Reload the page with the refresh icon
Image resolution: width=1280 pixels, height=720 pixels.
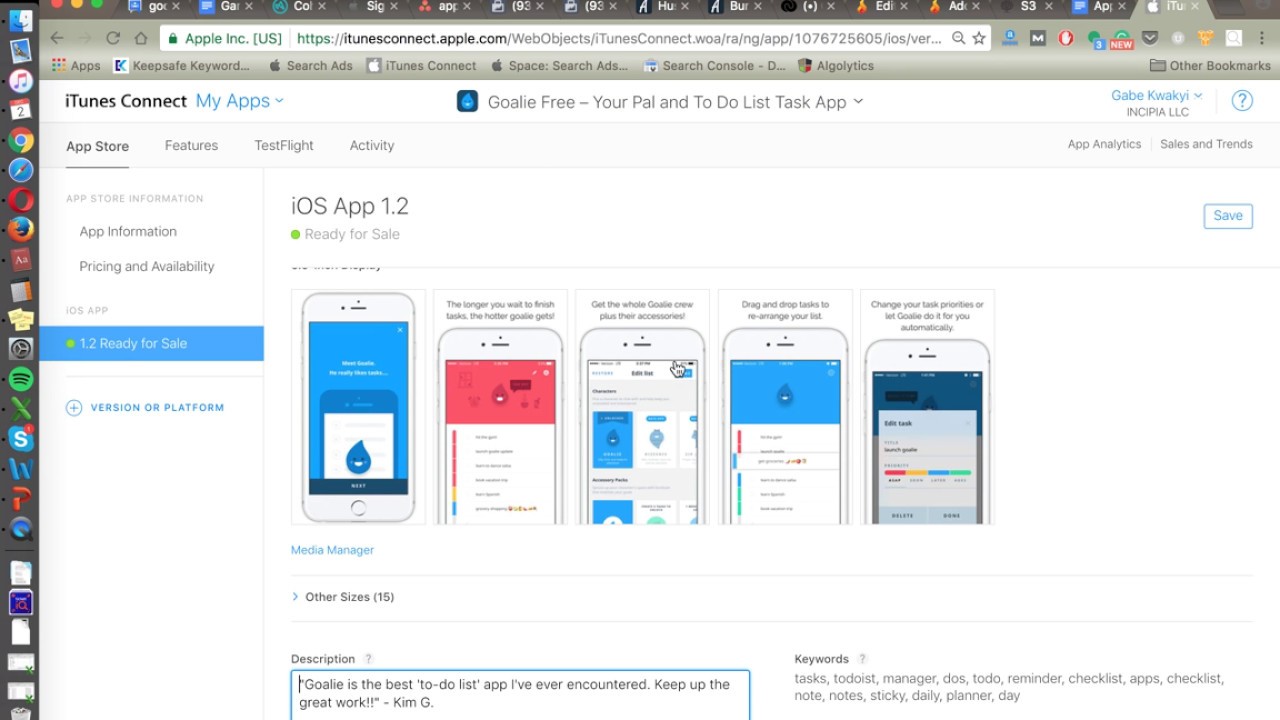(113, 39)
